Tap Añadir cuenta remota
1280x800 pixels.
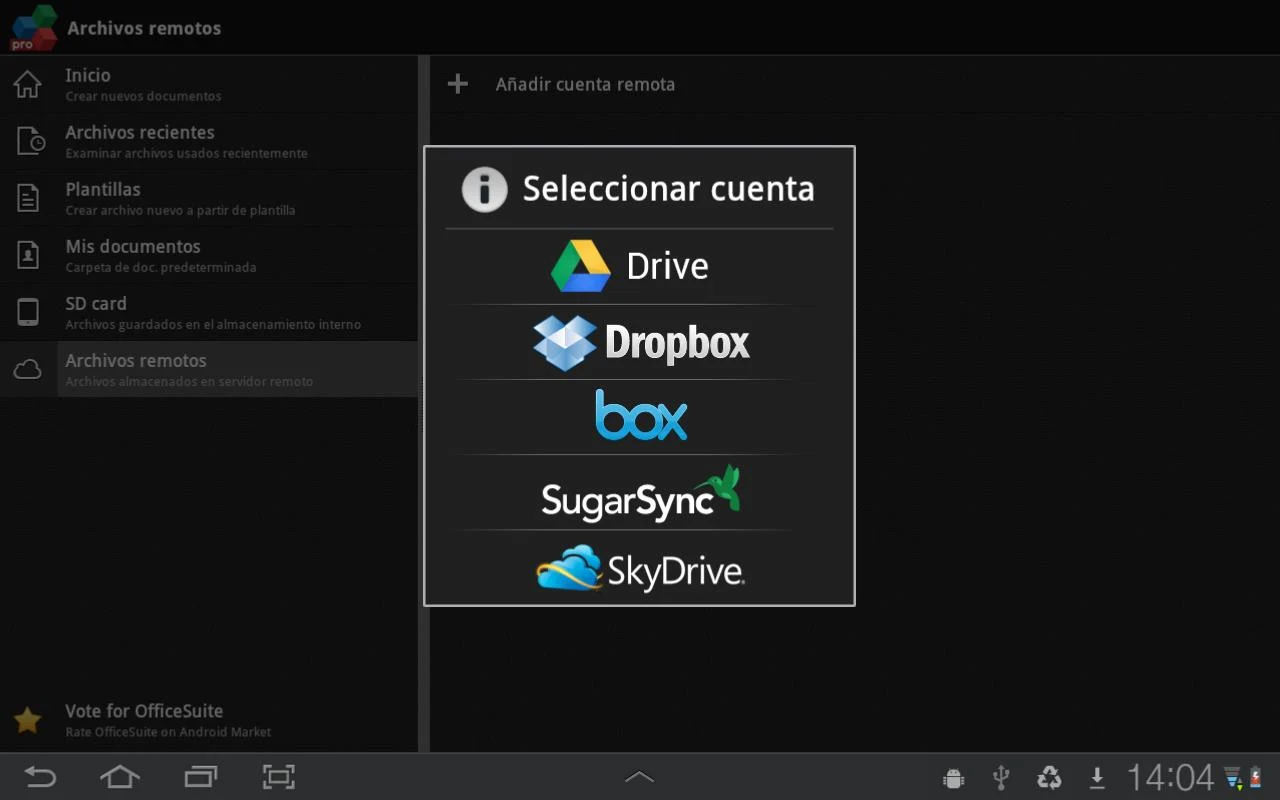pos(585,84)
